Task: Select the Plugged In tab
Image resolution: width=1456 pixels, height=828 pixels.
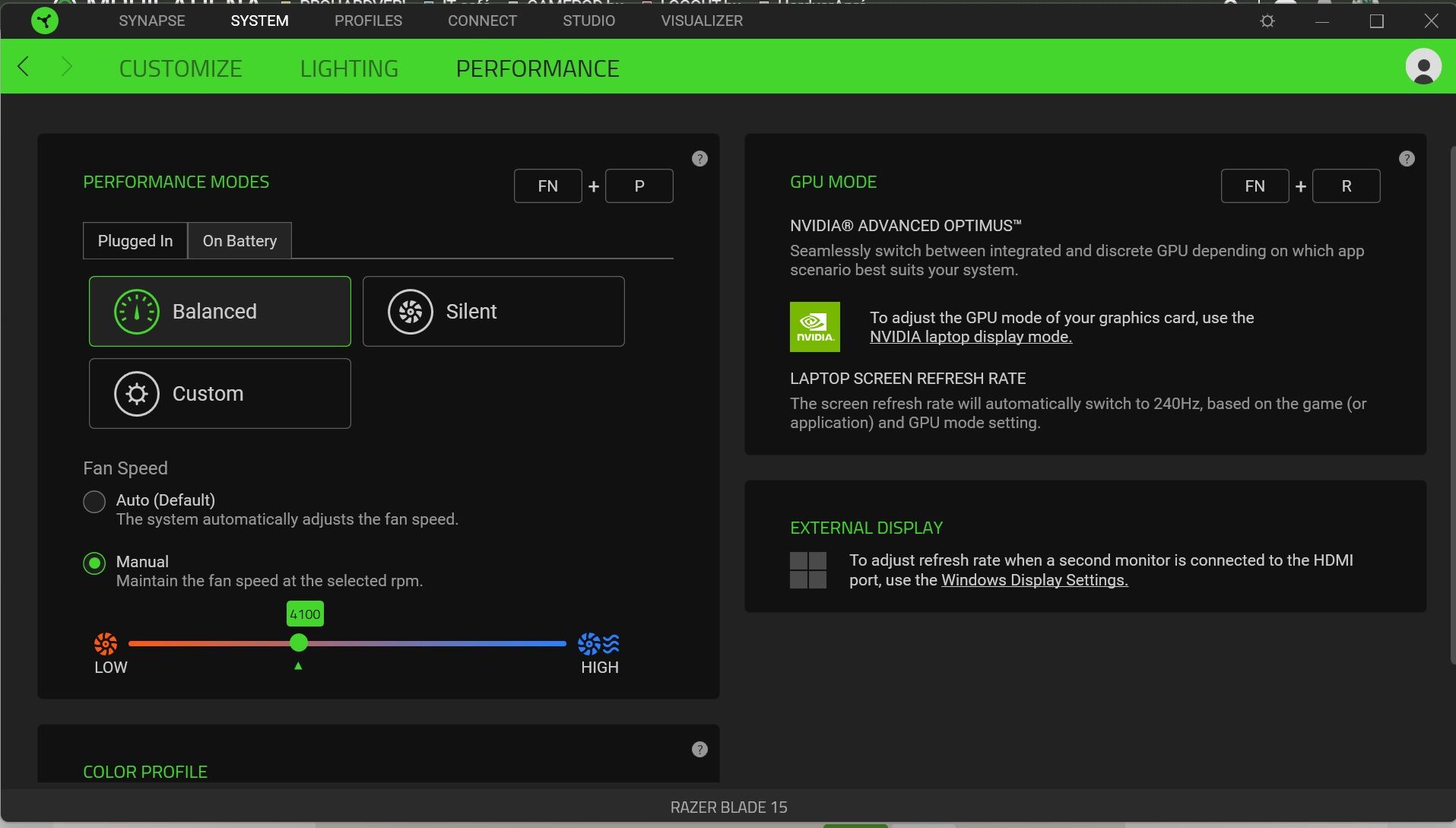Action: tap(135, 241)
